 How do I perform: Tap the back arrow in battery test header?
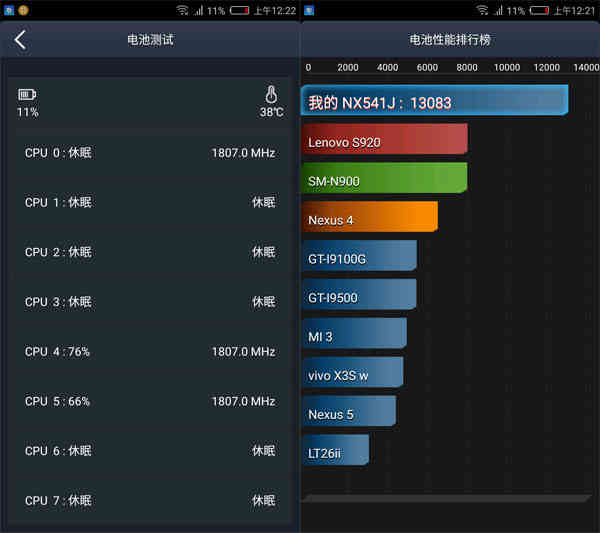pos(20,40)
